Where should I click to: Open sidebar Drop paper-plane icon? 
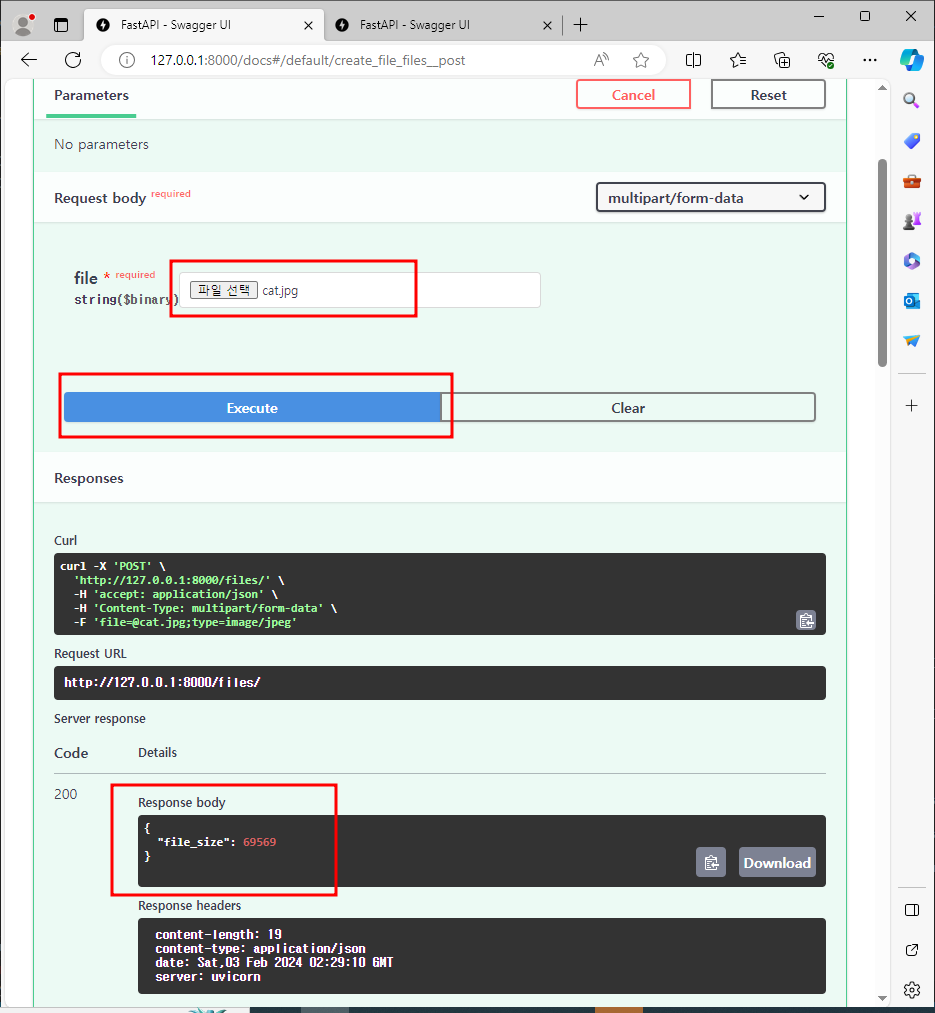pyautogui.click(x=911, y=340)
